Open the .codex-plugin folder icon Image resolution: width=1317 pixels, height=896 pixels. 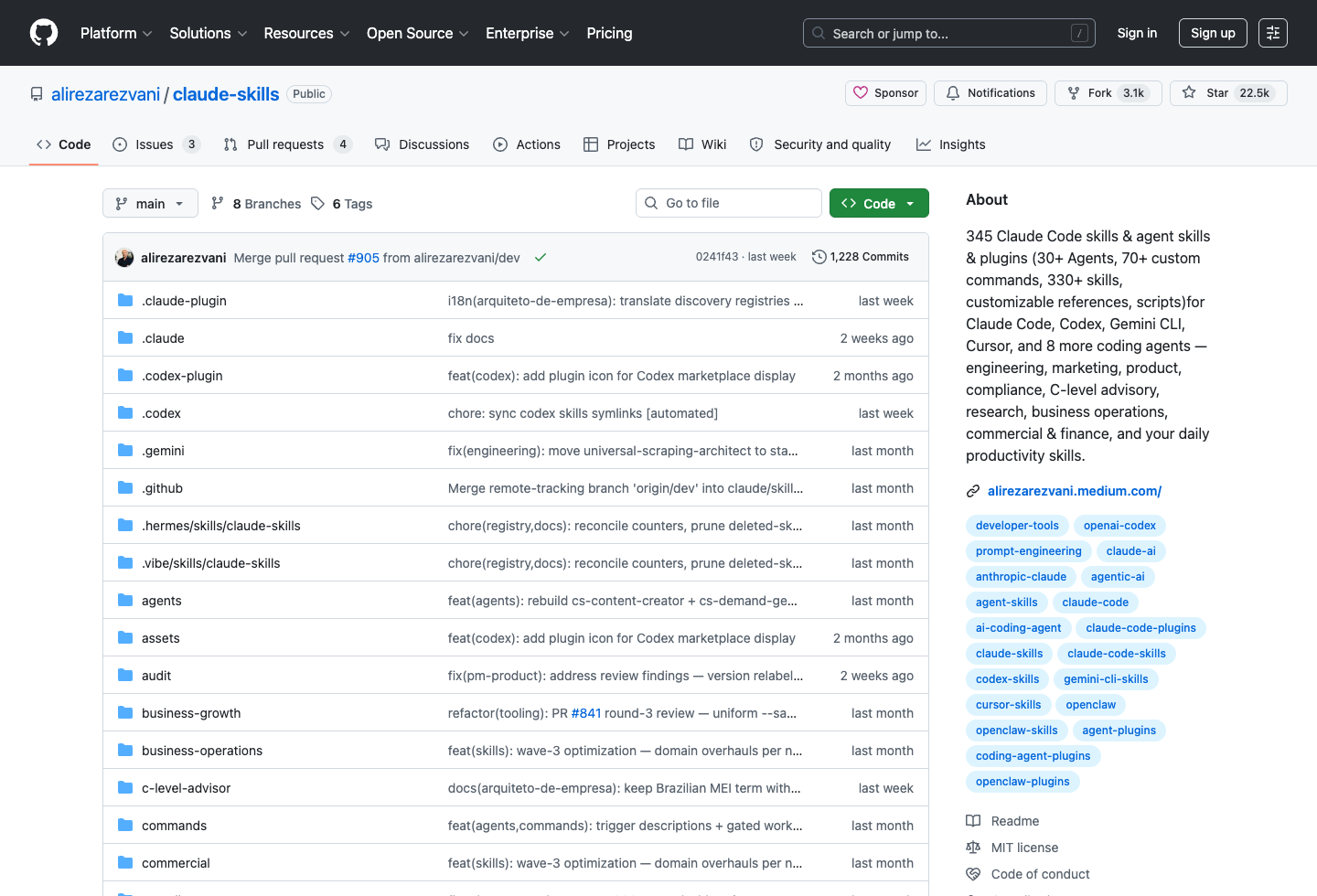(x=125, y=375)
